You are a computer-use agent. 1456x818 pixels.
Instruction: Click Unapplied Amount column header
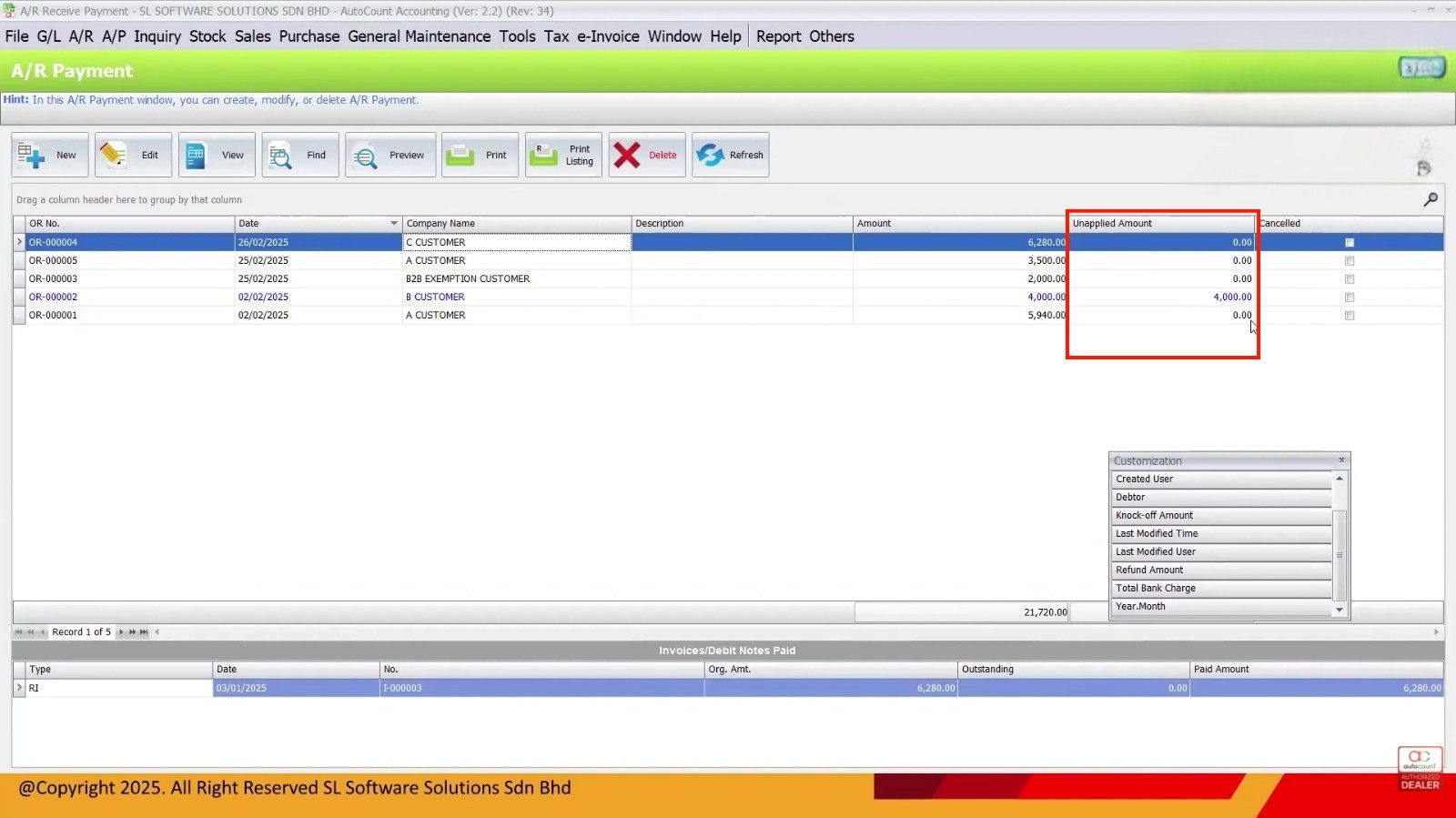point(1162,224)
